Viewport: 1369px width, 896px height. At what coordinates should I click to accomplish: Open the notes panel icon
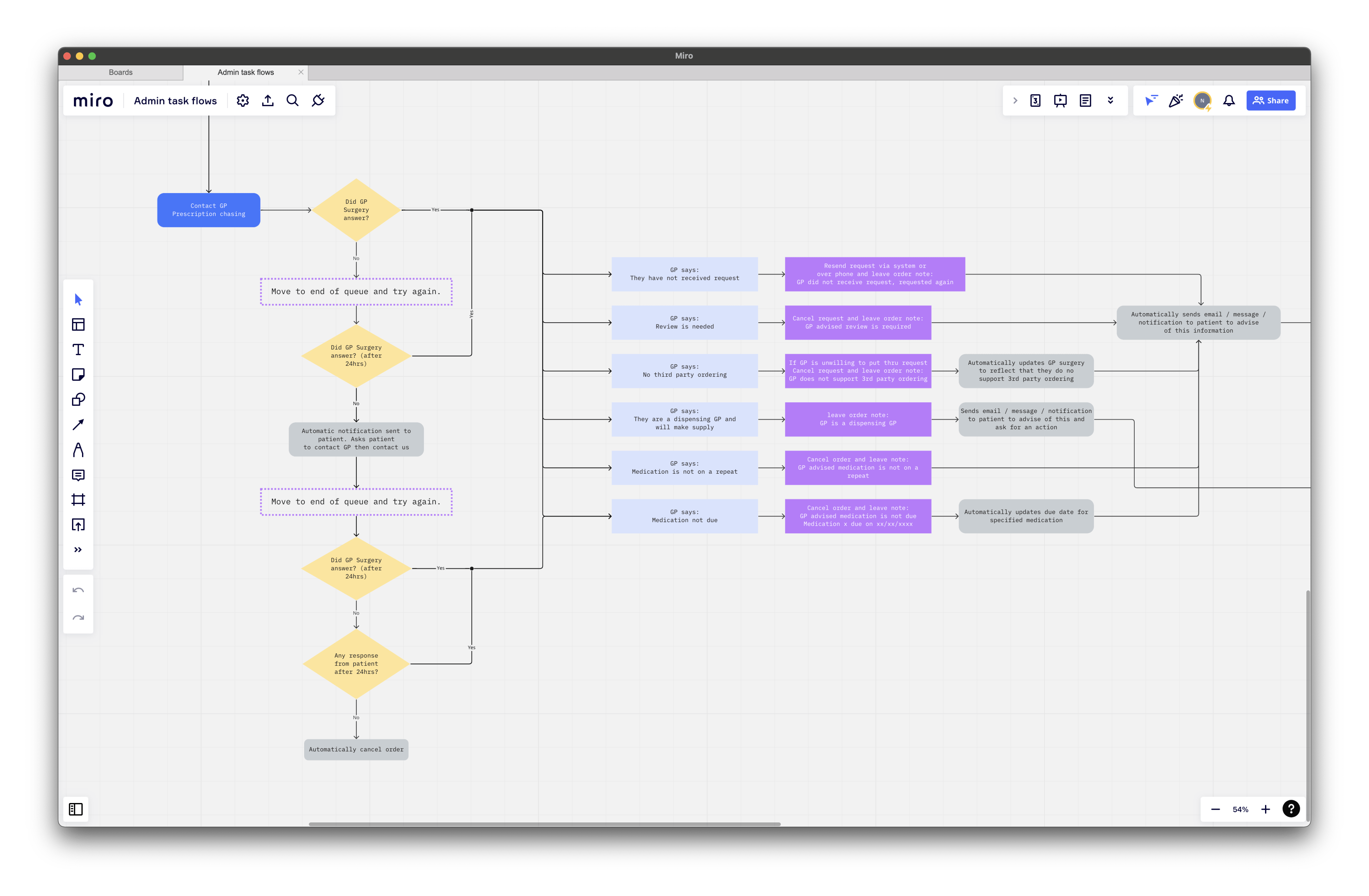(x=1086, y=101)
